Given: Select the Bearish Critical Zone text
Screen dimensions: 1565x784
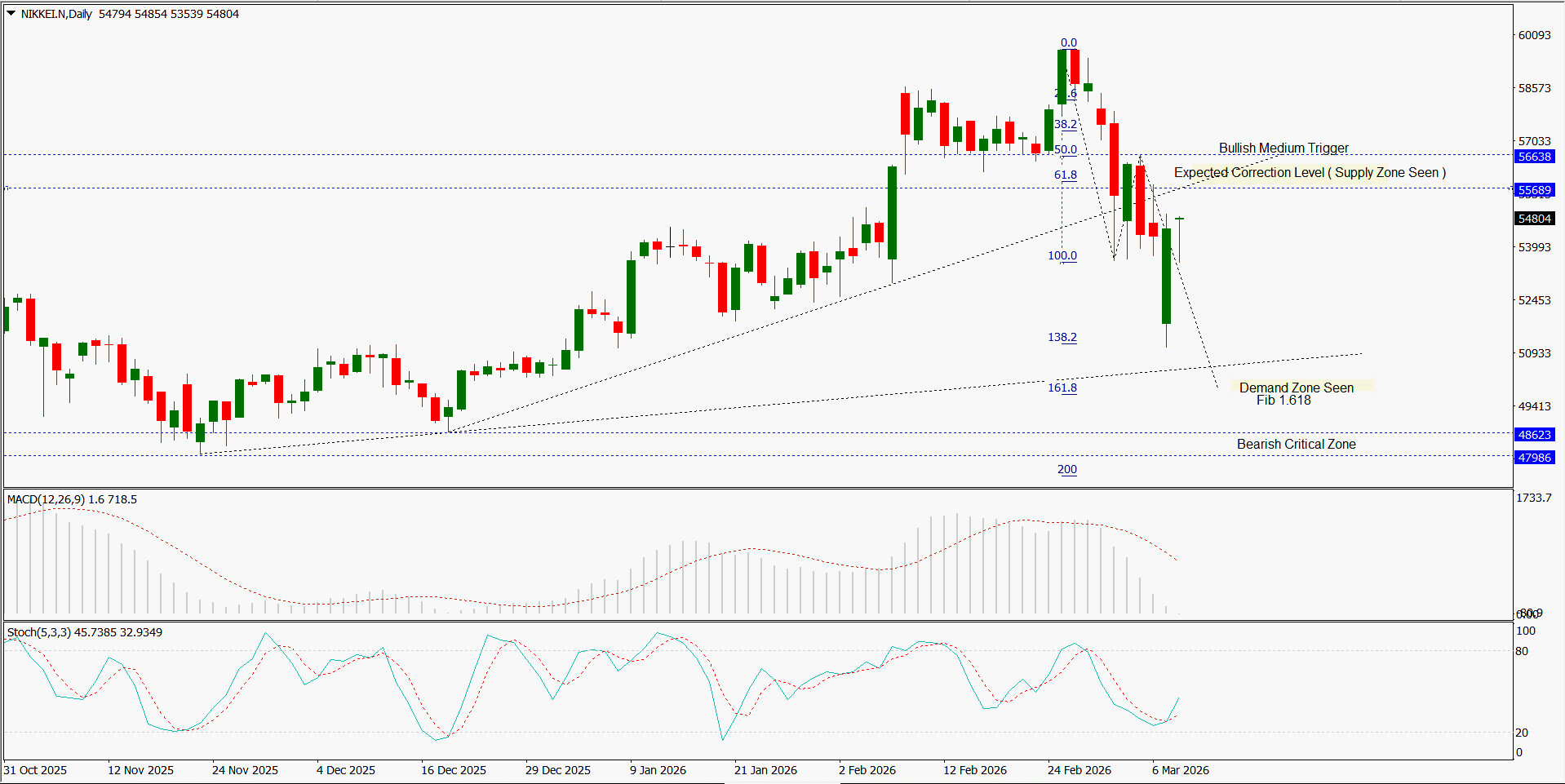Looking at the screenshot, I should (1296, 444).
